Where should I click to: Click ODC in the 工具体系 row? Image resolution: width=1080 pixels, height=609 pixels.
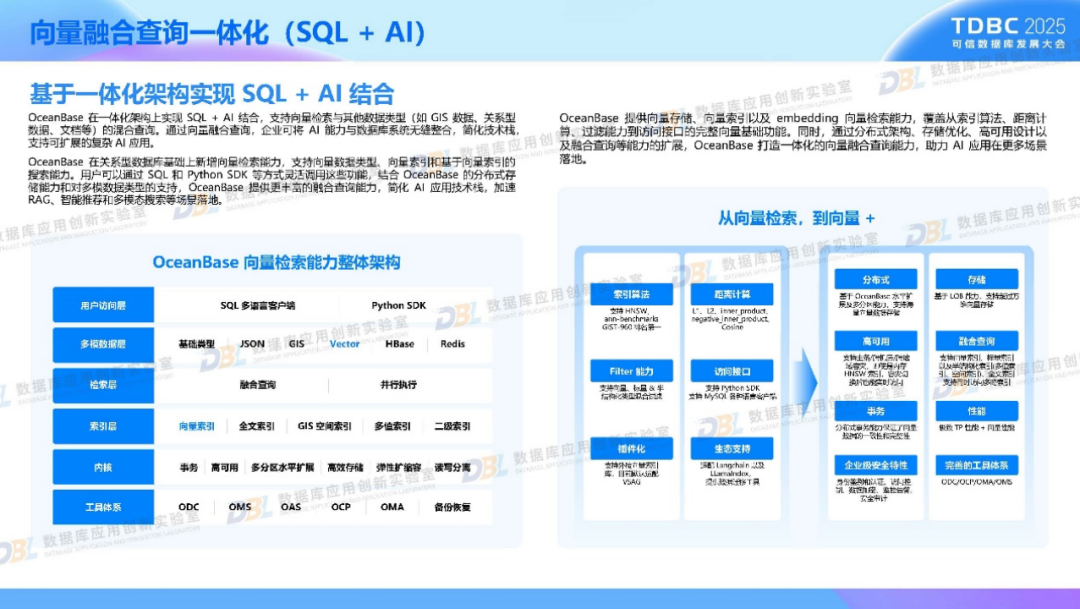pyautogui.click(x=189, y=507)
